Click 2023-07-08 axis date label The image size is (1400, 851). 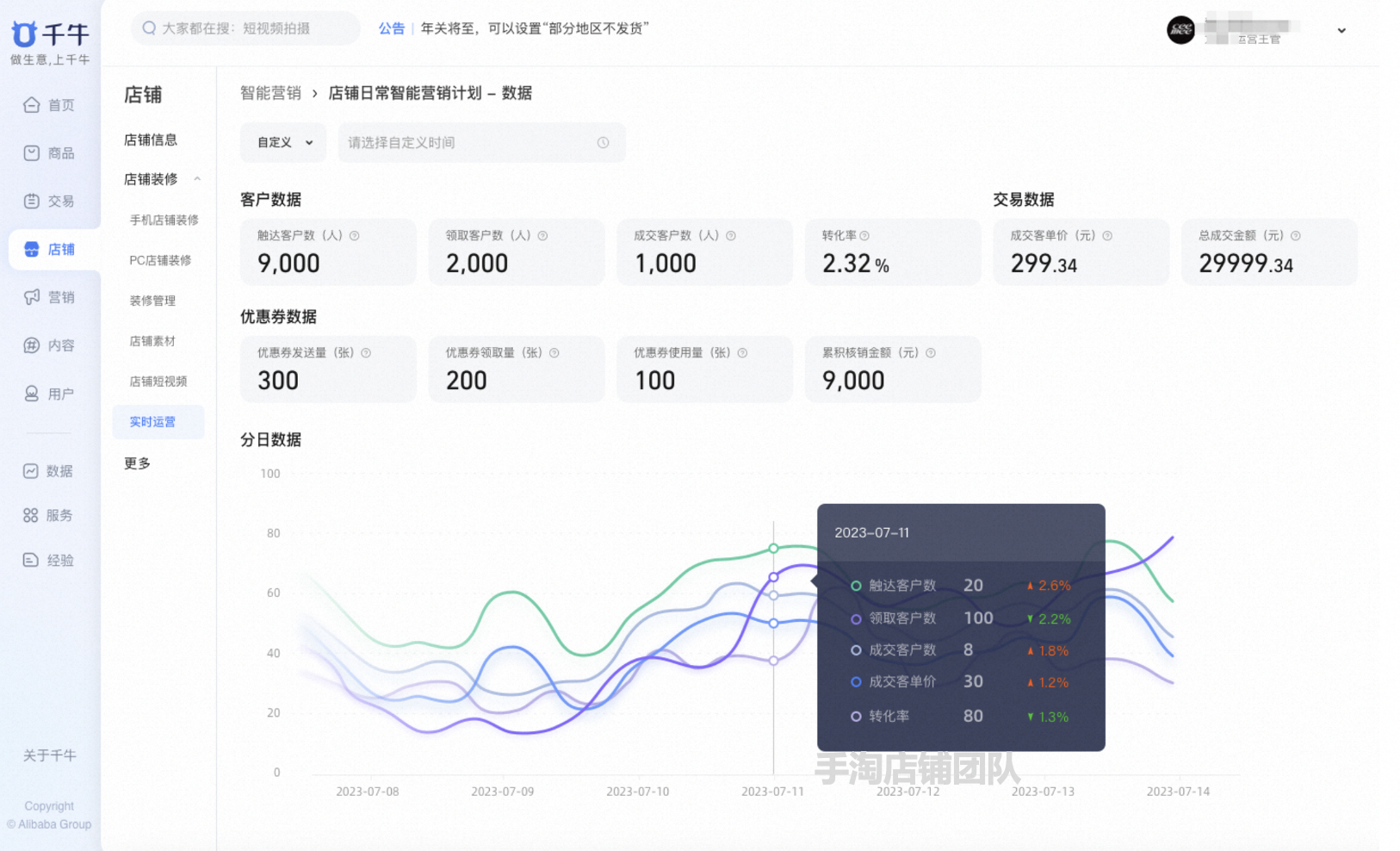tap(368, 792)
